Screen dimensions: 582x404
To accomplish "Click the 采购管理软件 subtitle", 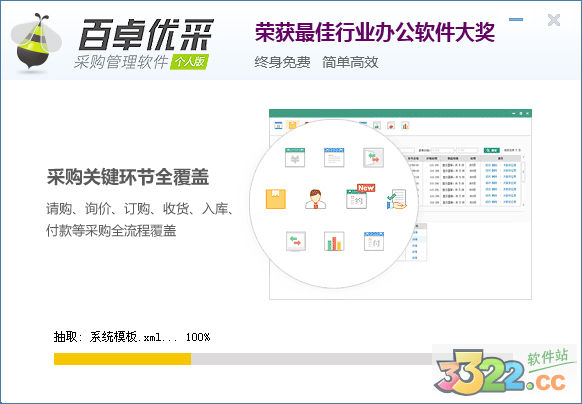I will coord(121,62).
